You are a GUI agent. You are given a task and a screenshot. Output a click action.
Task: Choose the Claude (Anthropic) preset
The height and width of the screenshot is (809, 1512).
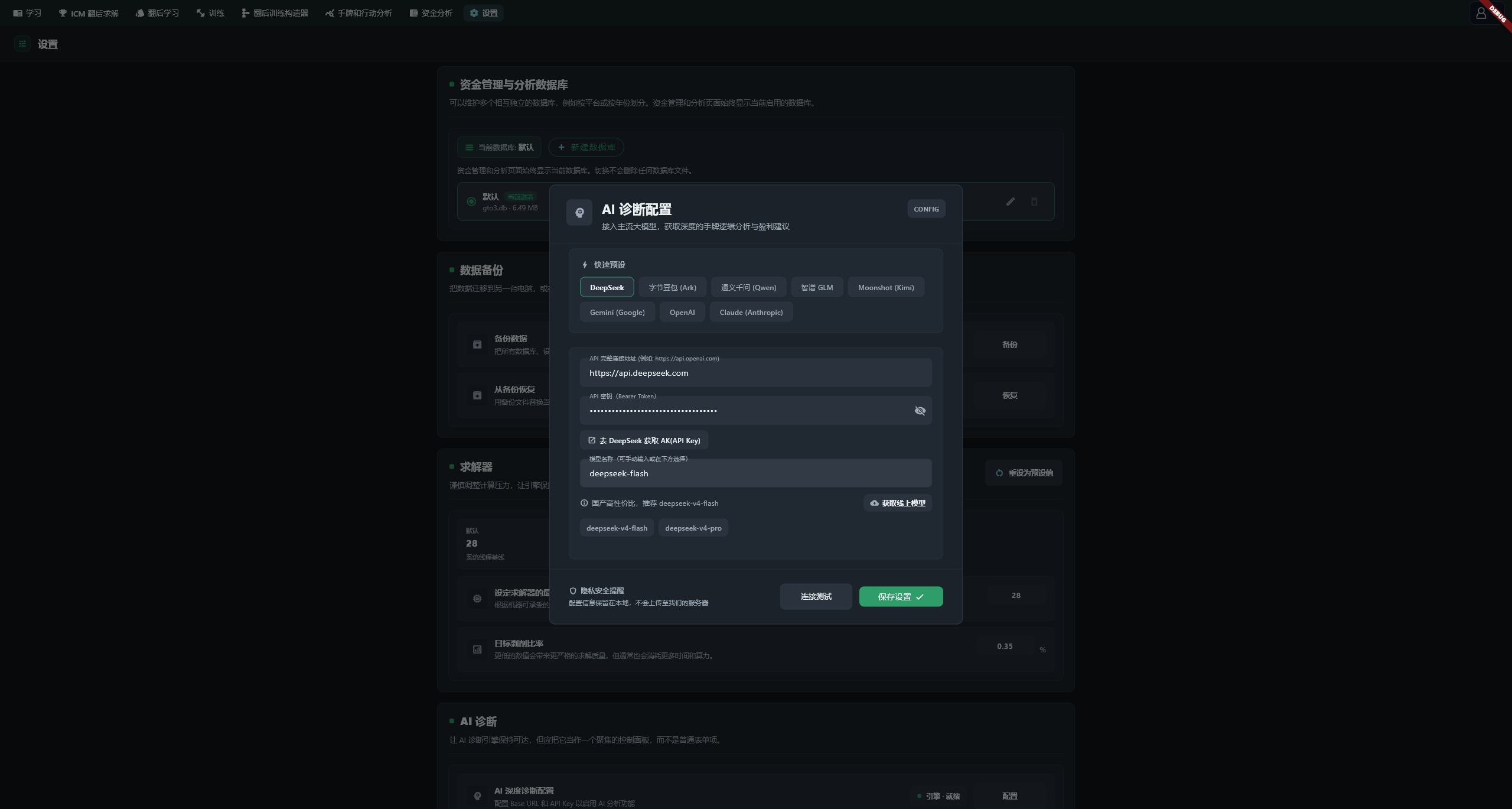[x=751, y=312]
